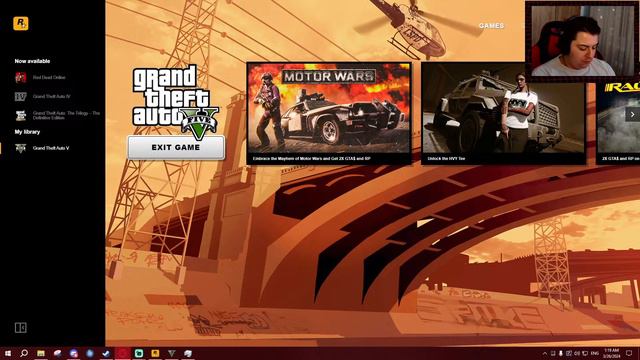
Task: Open the Windows Start menu
Action: pos(8,353)
